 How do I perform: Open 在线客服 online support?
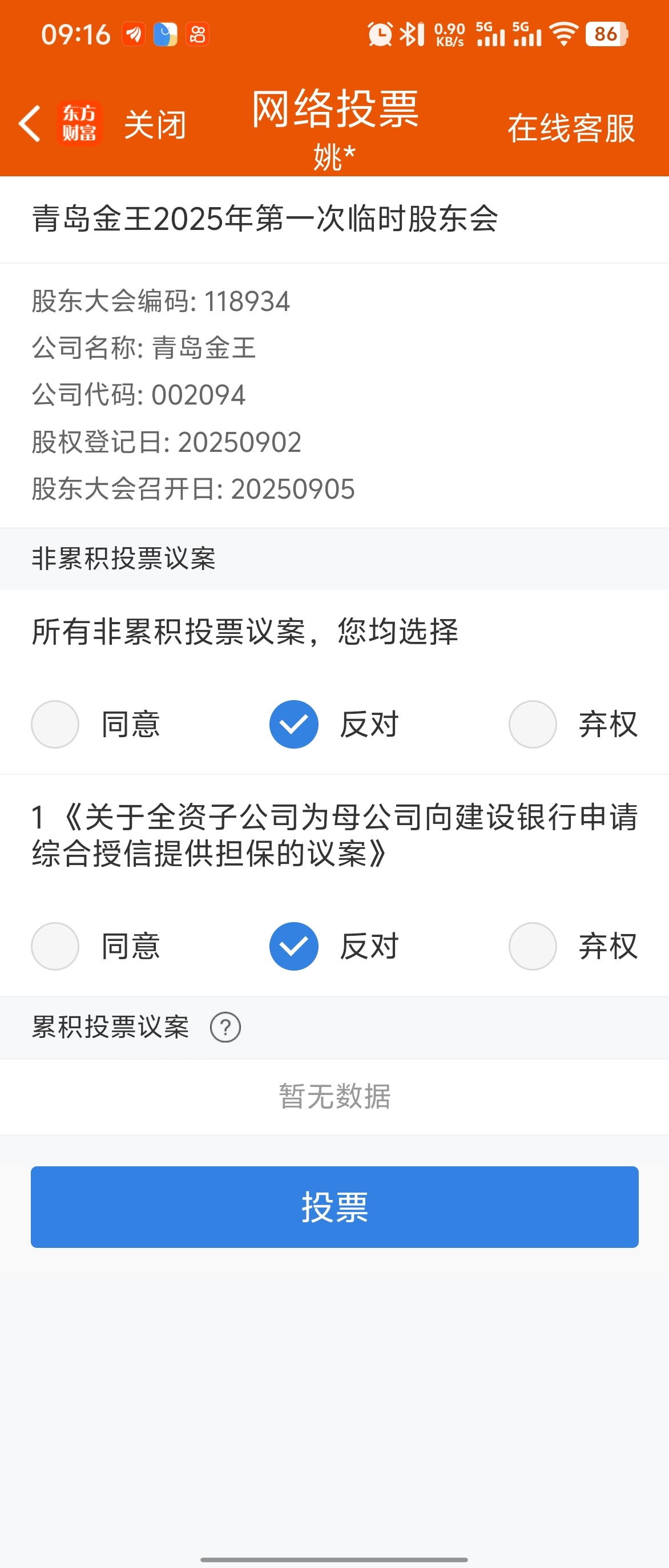[571, 128]
